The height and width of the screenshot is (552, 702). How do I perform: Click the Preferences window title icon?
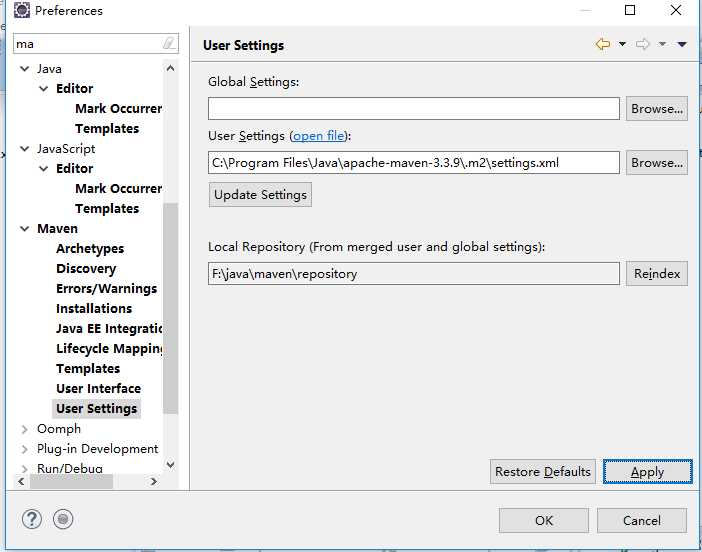21,10
